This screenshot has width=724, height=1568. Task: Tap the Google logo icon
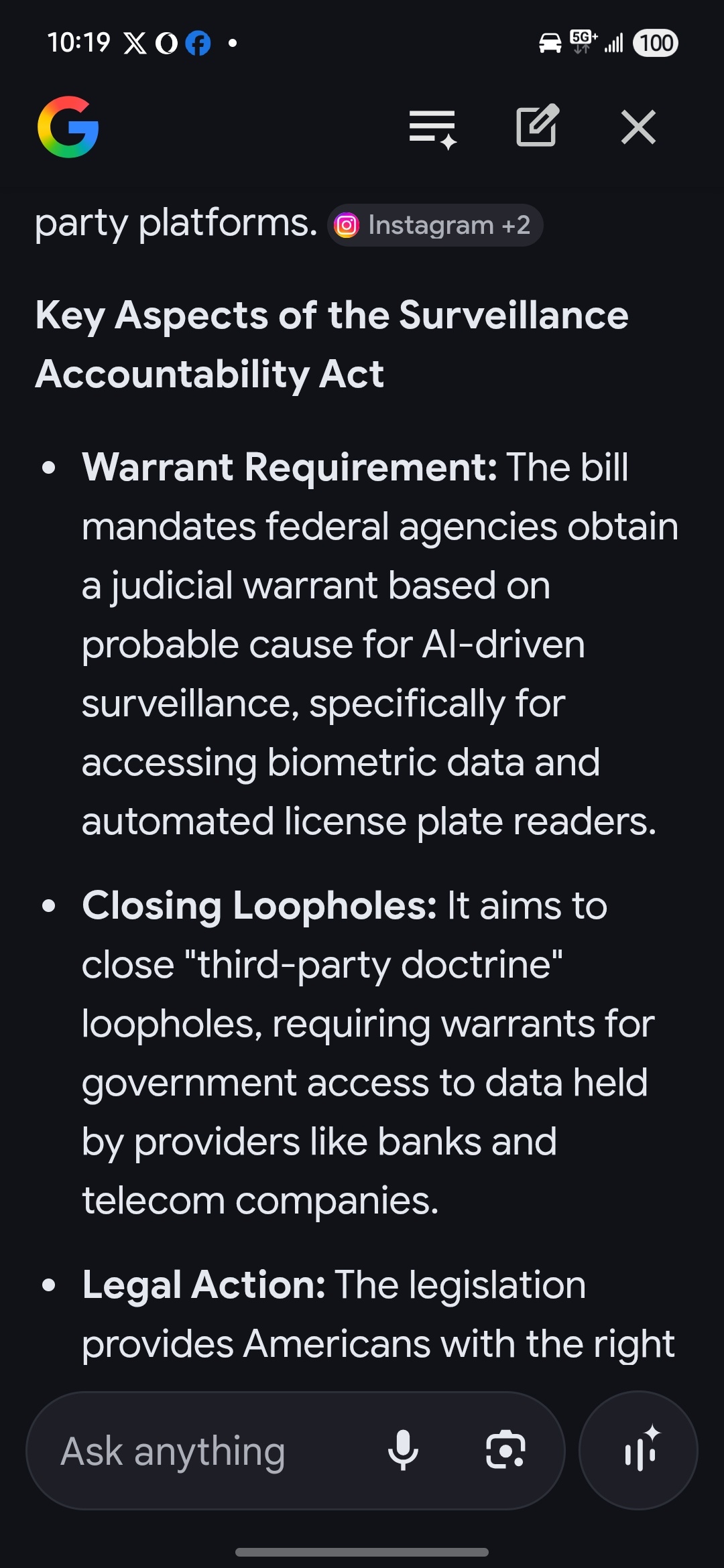click(68, 127)
